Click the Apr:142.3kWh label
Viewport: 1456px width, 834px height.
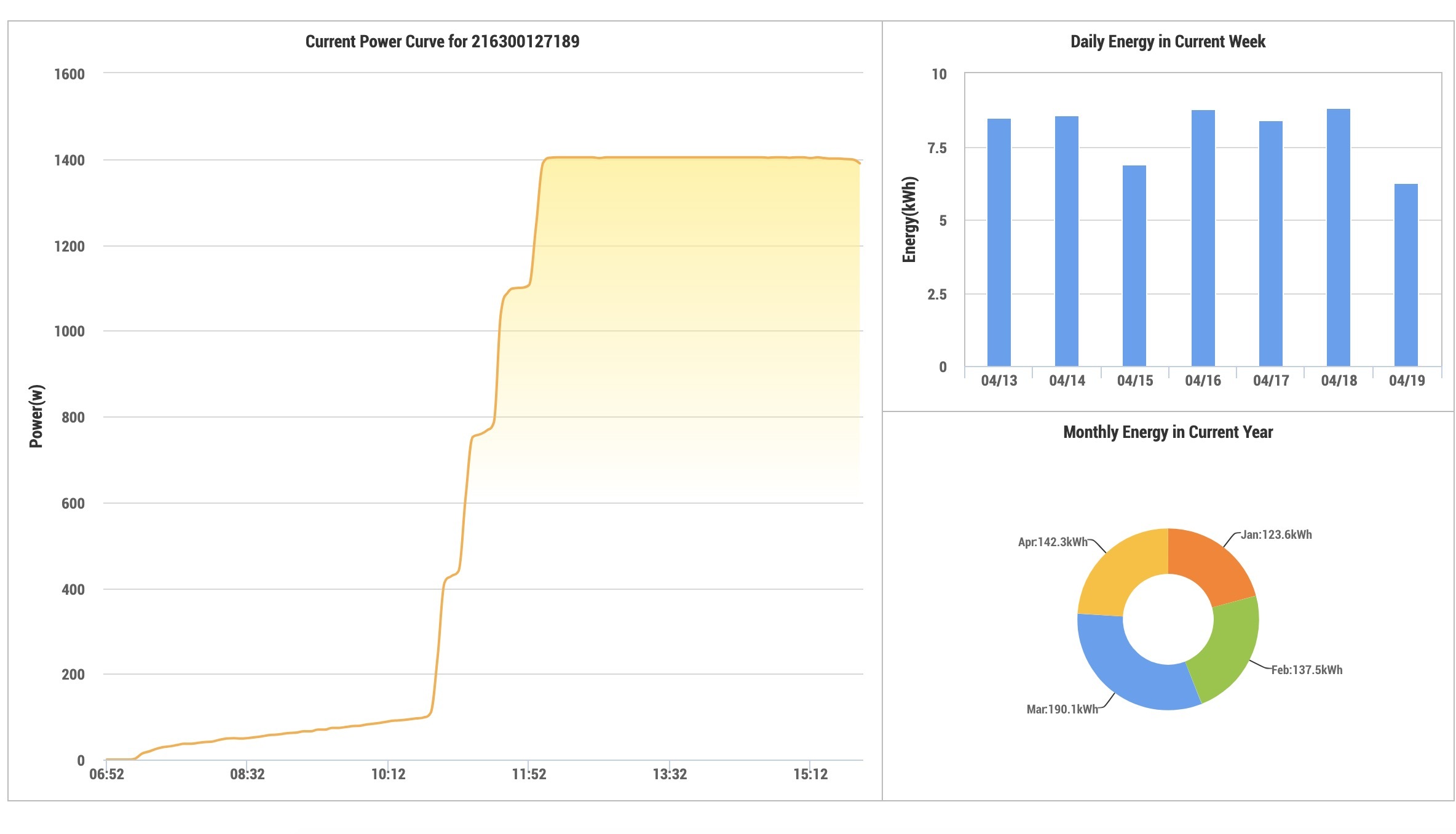pos(1053,542)
